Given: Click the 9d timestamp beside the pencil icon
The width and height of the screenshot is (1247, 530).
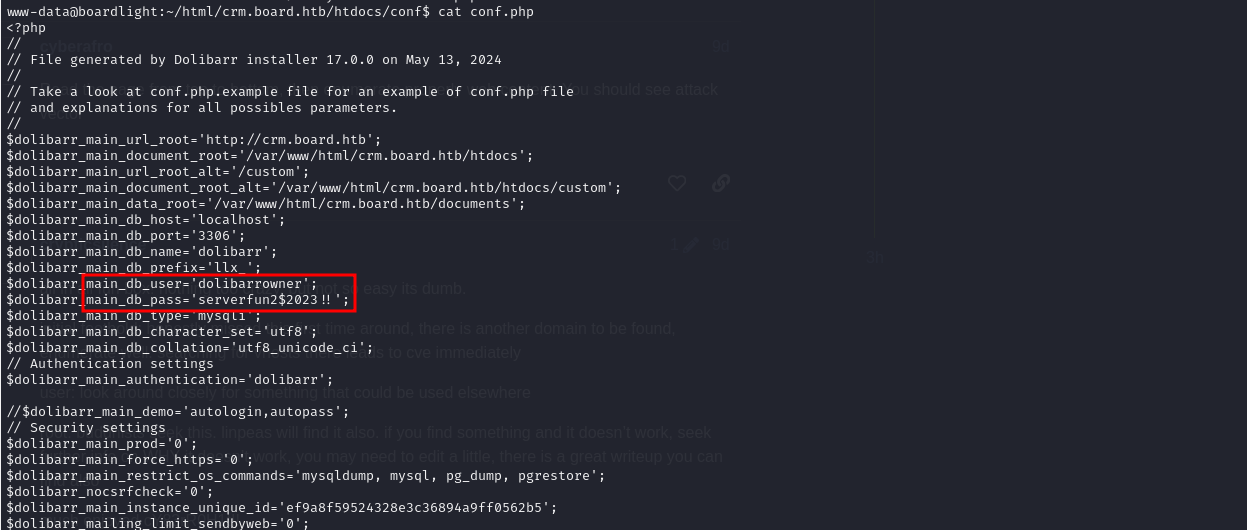Looking at the screenshot, I should [718, 245].
